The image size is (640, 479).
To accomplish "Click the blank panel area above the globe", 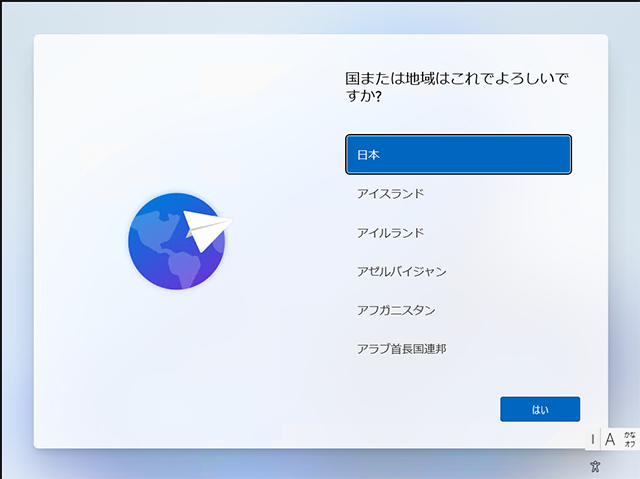I will click(x=180, y=120).
